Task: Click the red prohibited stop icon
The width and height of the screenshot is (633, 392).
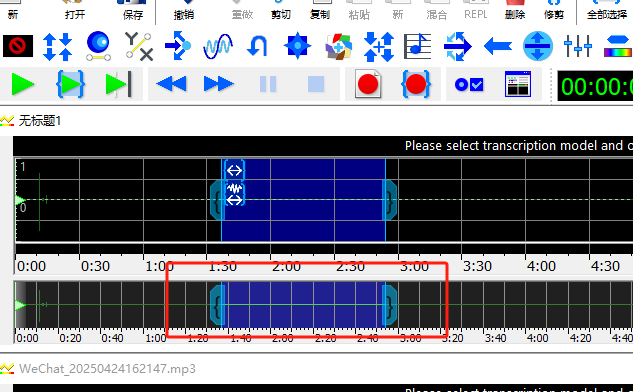Action: [17, 46]
